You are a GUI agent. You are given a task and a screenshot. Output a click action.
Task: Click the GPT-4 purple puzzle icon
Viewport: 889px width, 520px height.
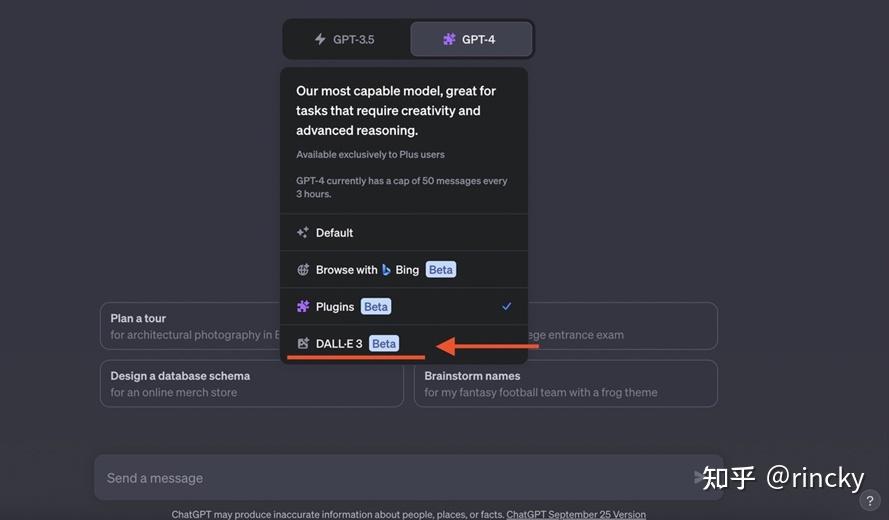click(x=449, y=39)
